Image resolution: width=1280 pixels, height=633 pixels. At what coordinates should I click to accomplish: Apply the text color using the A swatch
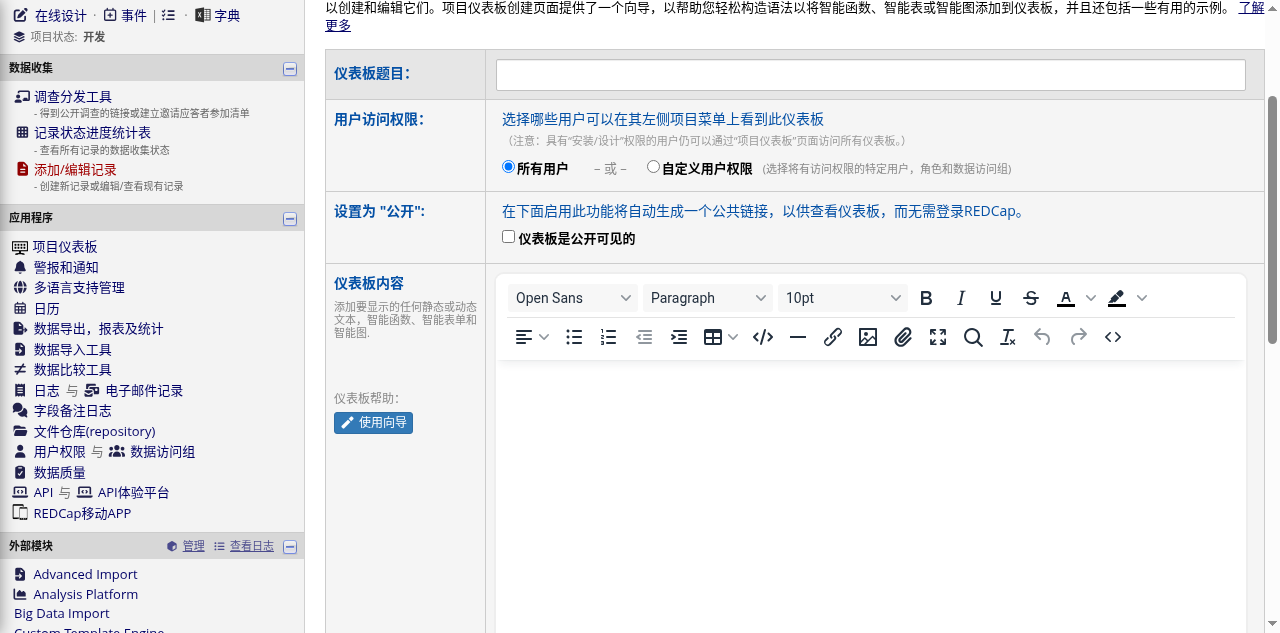(1066, 298)
